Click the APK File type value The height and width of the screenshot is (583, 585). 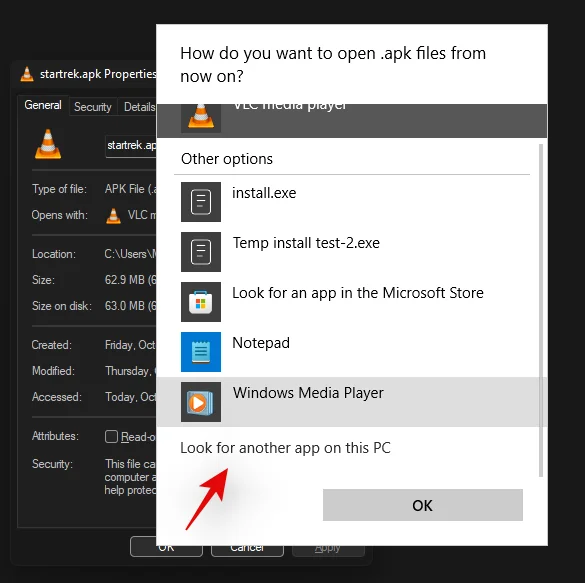(130, 189)
